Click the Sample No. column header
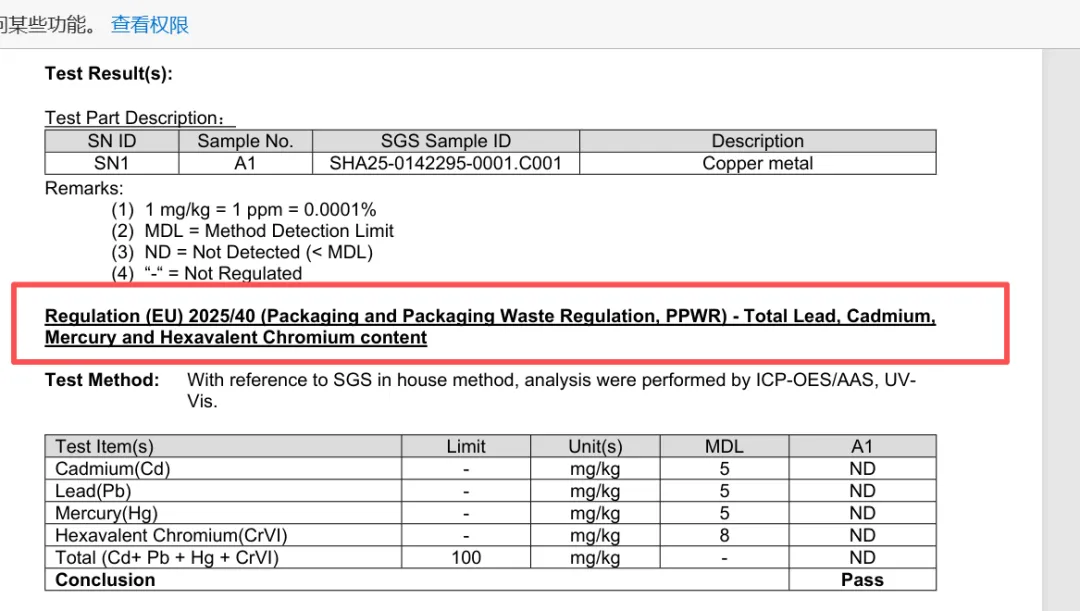This screenshot has width=1080, height=611. pos(245,141)
